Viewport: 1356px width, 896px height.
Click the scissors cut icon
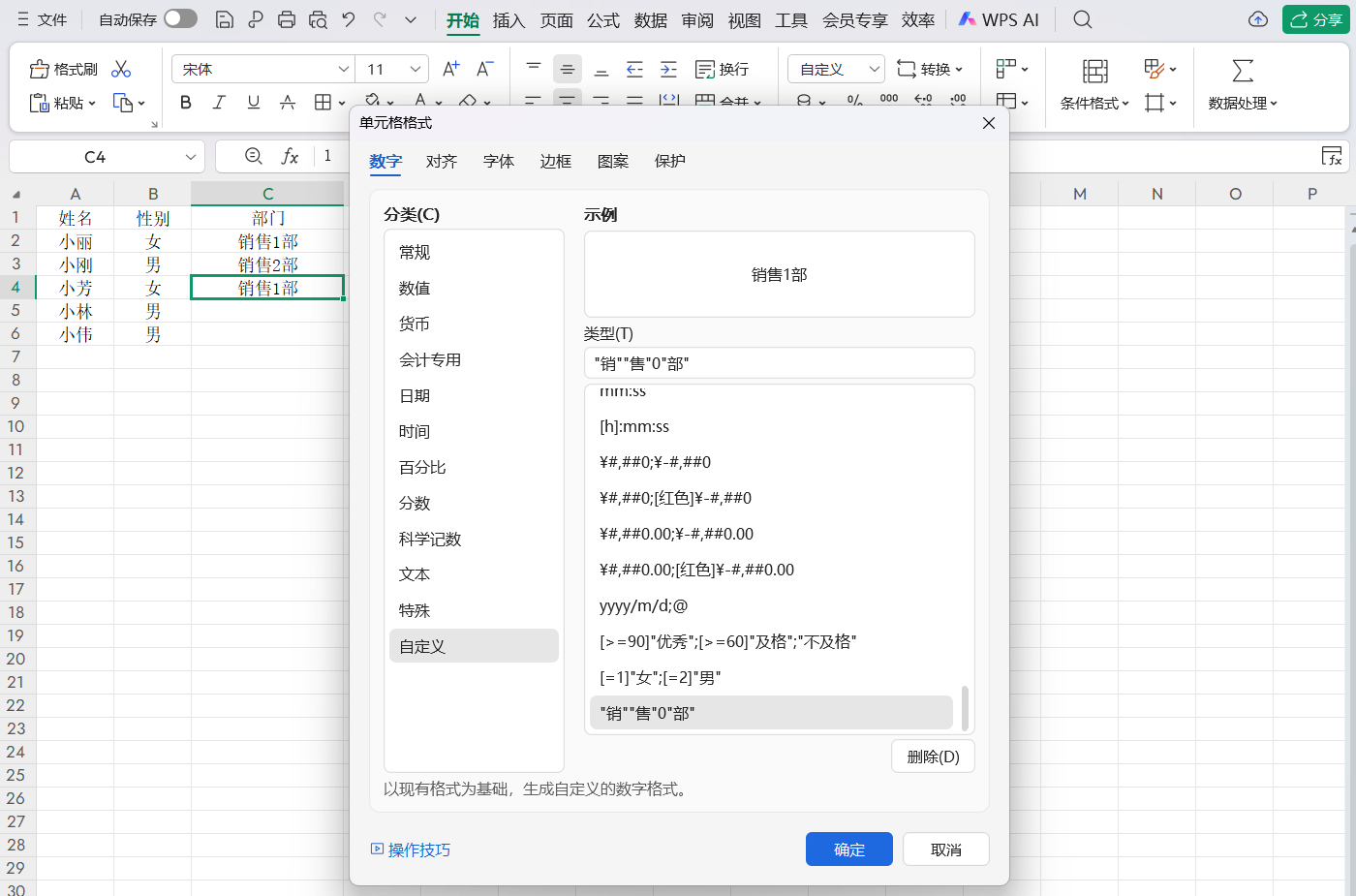pos(120,69)
